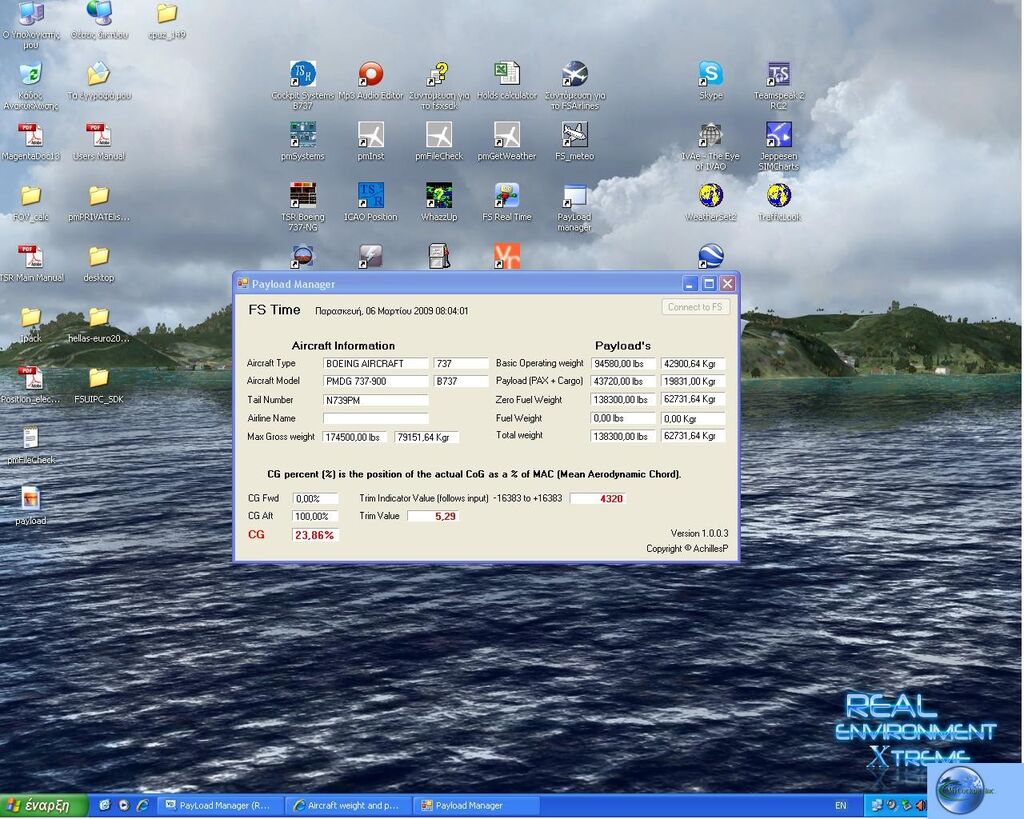Click the CG Aft 100,00% field

[x=315, y=516]
